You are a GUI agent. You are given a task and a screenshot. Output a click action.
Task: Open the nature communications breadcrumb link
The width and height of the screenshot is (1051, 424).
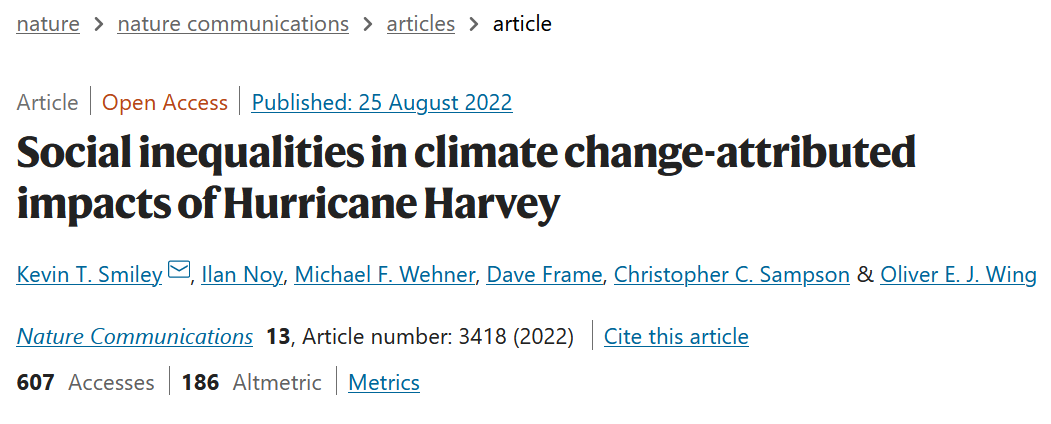[233, 24]
